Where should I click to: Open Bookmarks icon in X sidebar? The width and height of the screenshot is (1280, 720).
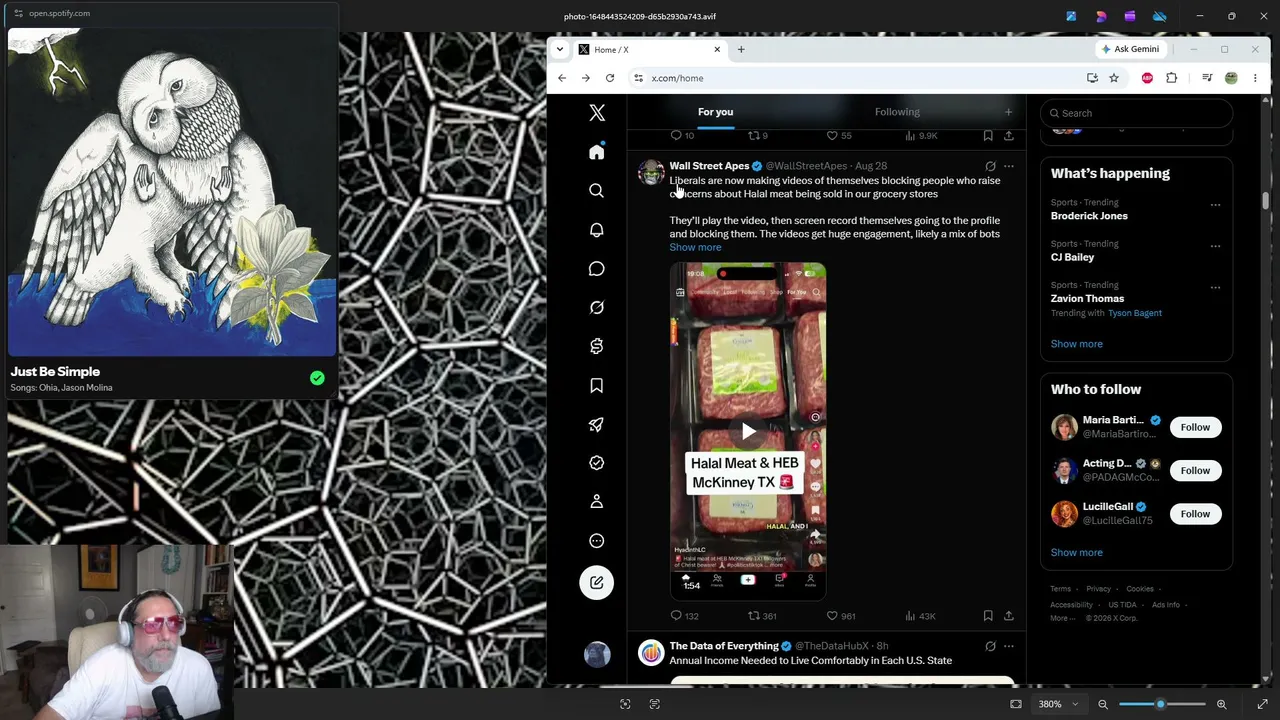[597, 385]
